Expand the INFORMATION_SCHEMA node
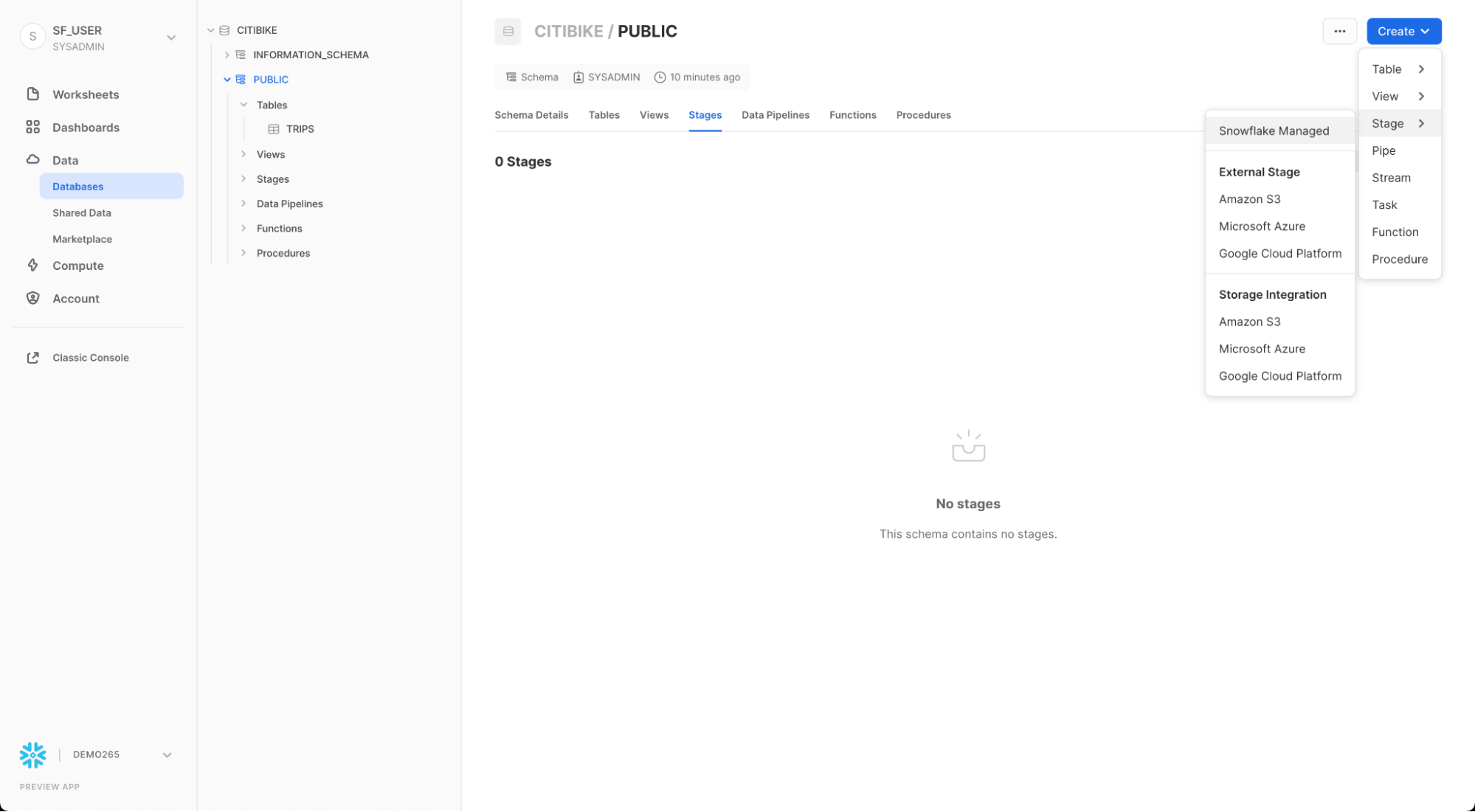This screenshot has width=1475, height=812. [x=227, y=55]
